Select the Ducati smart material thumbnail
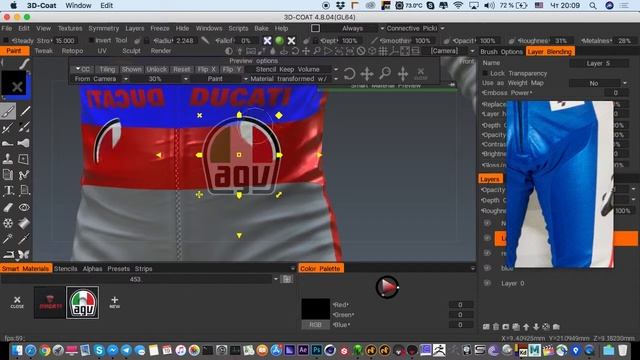Image resolution: width=640 pixels, height=360 pixels. tap(50, 302)
